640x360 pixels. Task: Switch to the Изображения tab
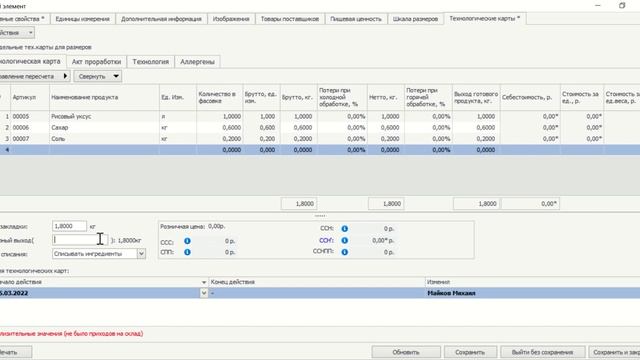(x=231, y=19)
